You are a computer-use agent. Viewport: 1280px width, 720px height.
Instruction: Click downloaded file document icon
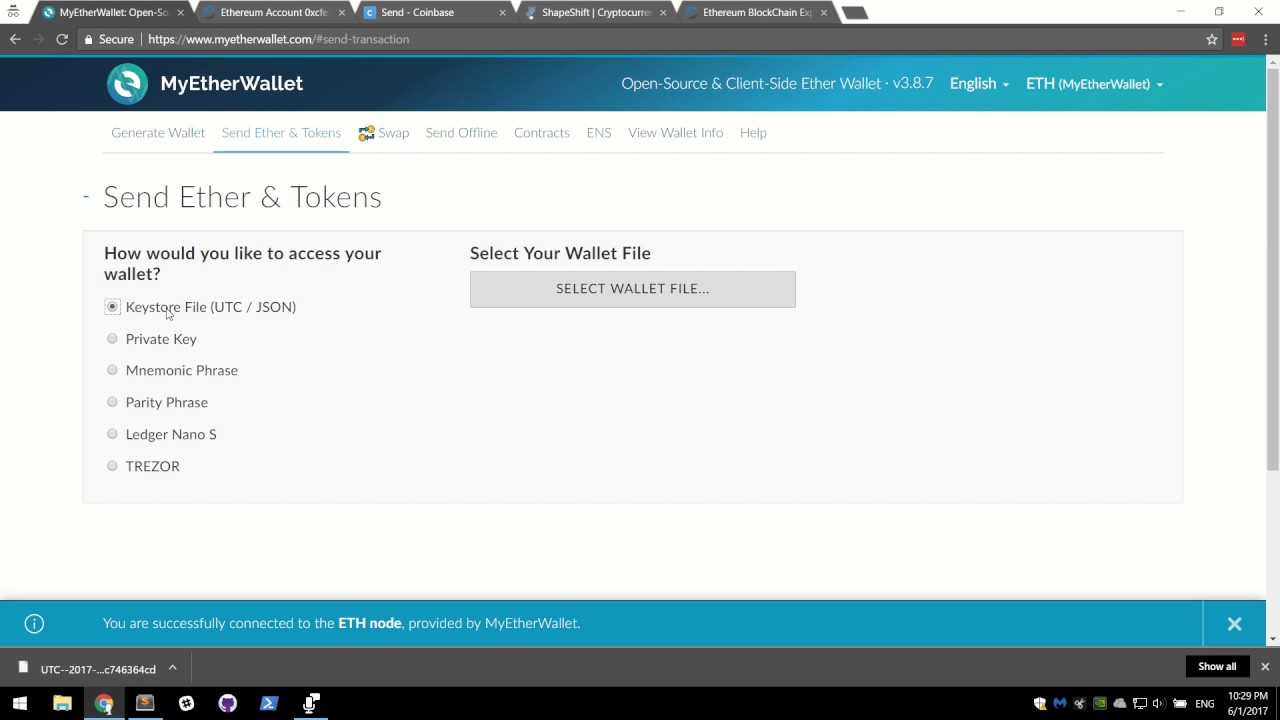[23, 668]
